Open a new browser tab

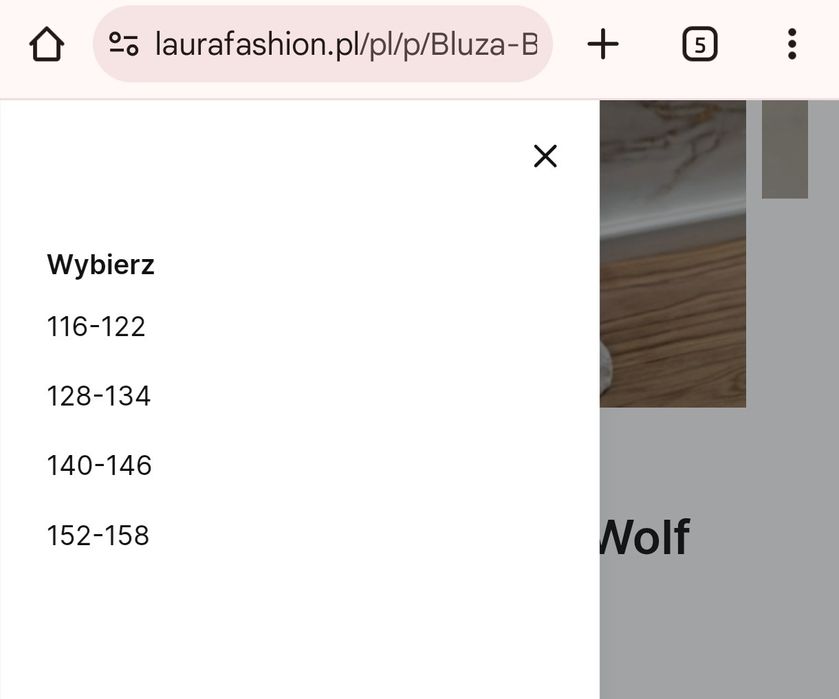603,44
